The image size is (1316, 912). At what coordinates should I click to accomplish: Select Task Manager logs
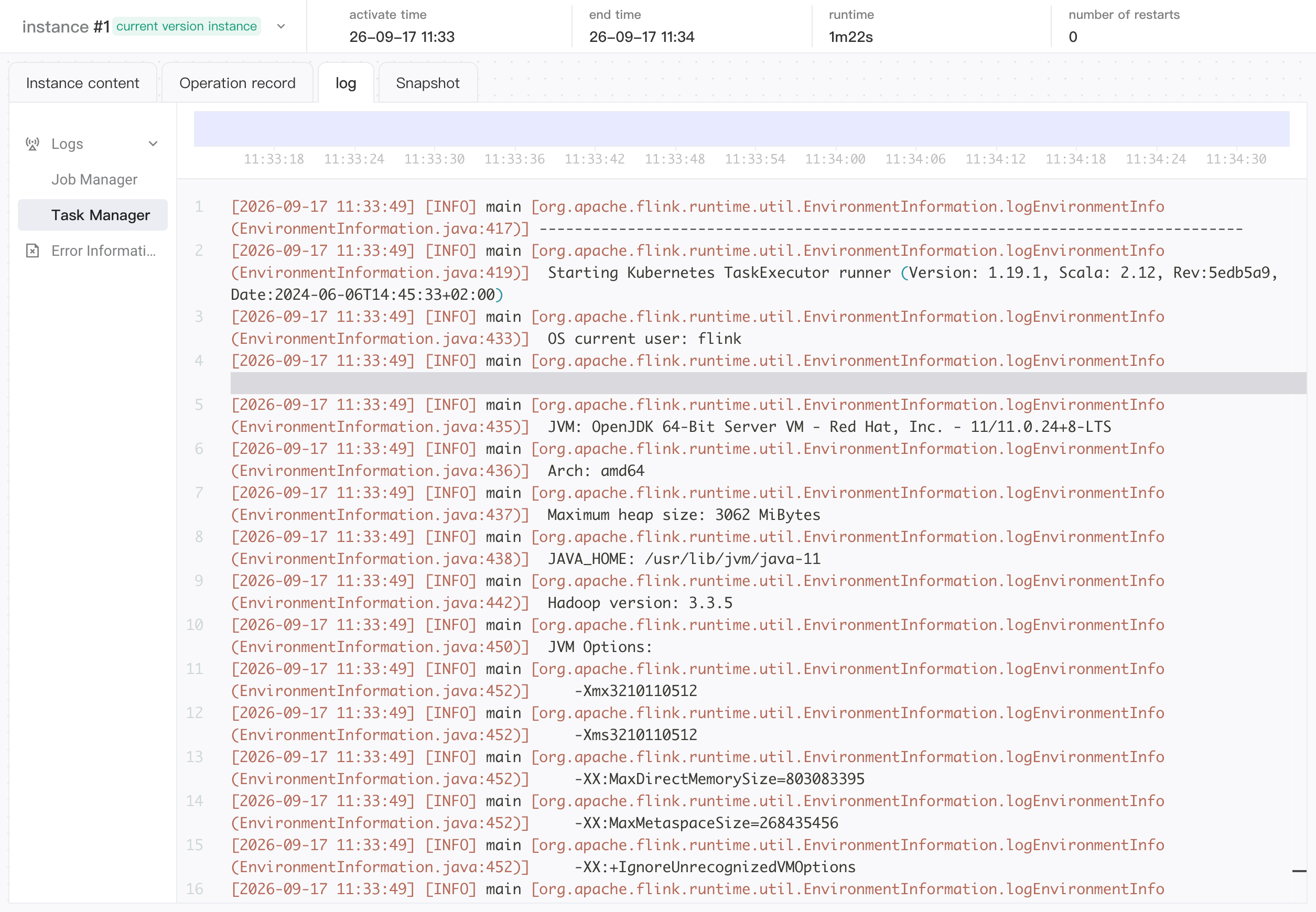pos(93,215)
